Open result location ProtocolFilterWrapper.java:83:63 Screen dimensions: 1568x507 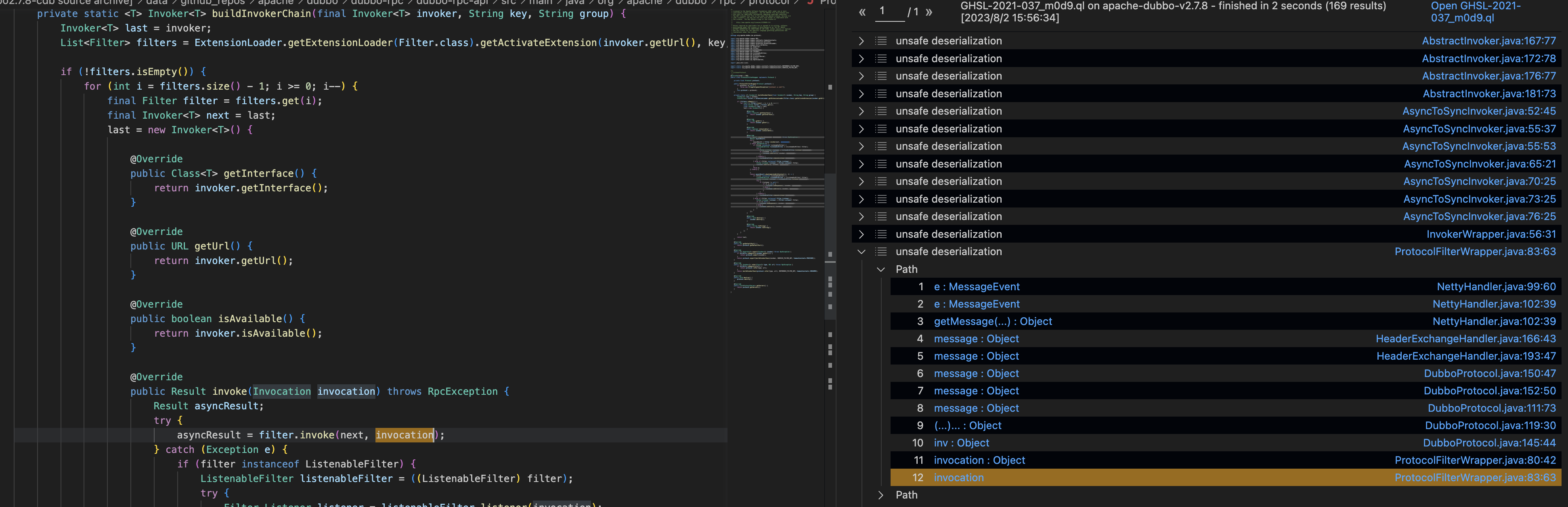[1475, 252]
